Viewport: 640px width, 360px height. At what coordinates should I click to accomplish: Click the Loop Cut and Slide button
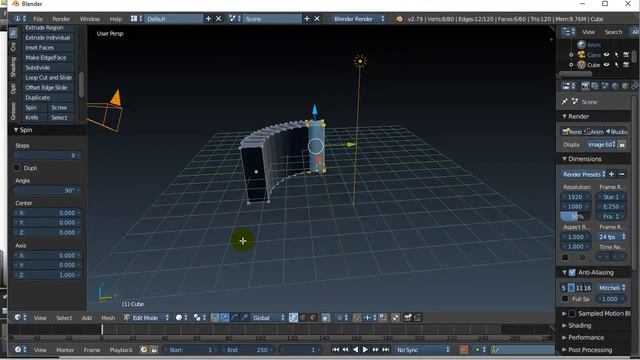coord(47,78)
